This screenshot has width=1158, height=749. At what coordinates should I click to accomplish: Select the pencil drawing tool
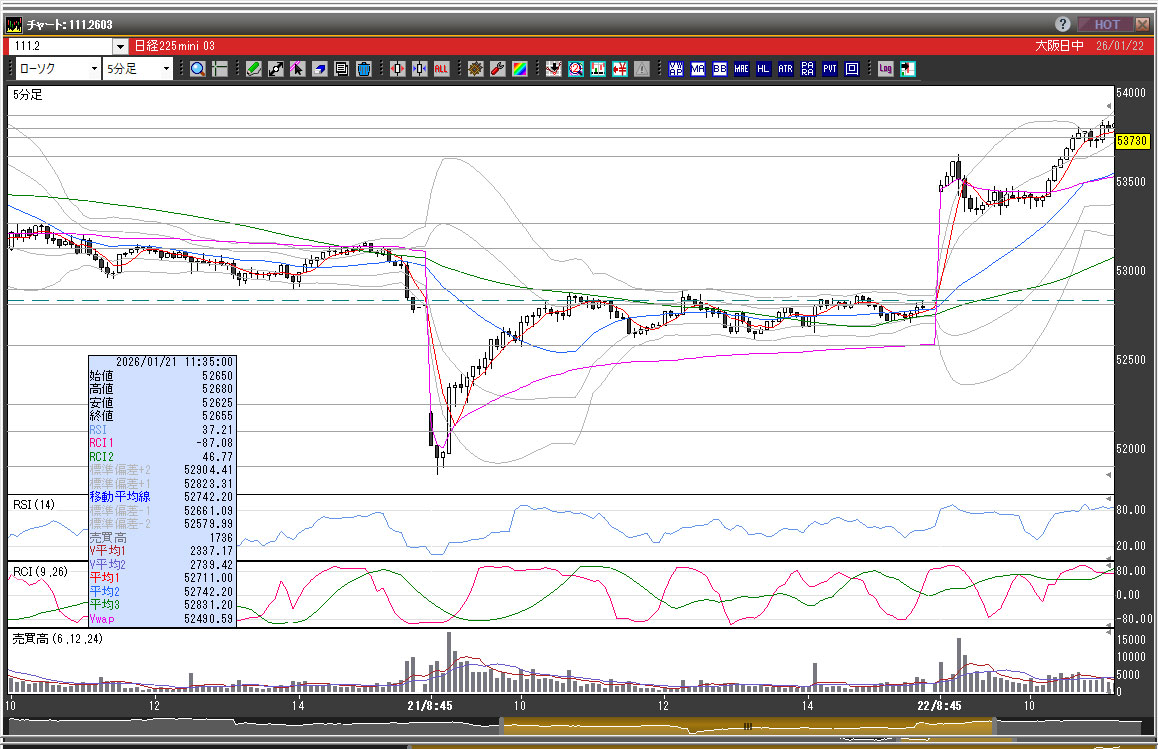[254, 69]
